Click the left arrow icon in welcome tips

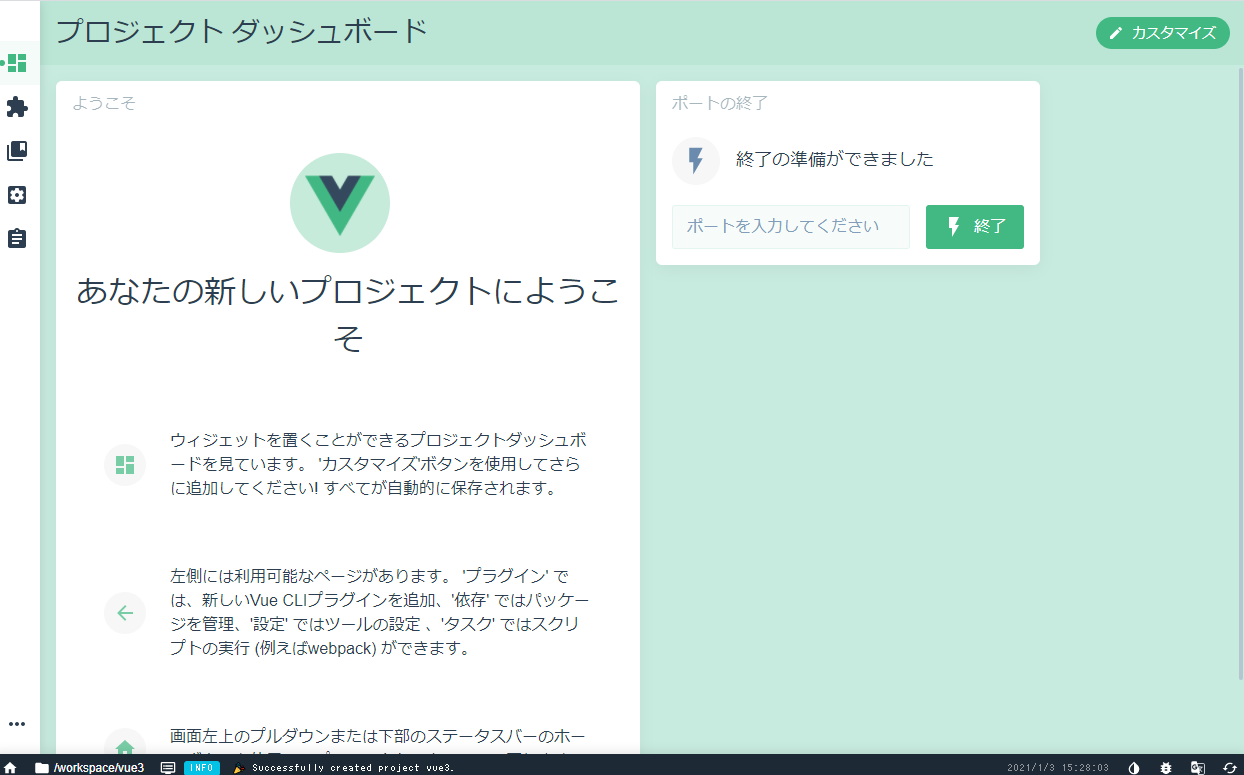click(x=125, y=613)
